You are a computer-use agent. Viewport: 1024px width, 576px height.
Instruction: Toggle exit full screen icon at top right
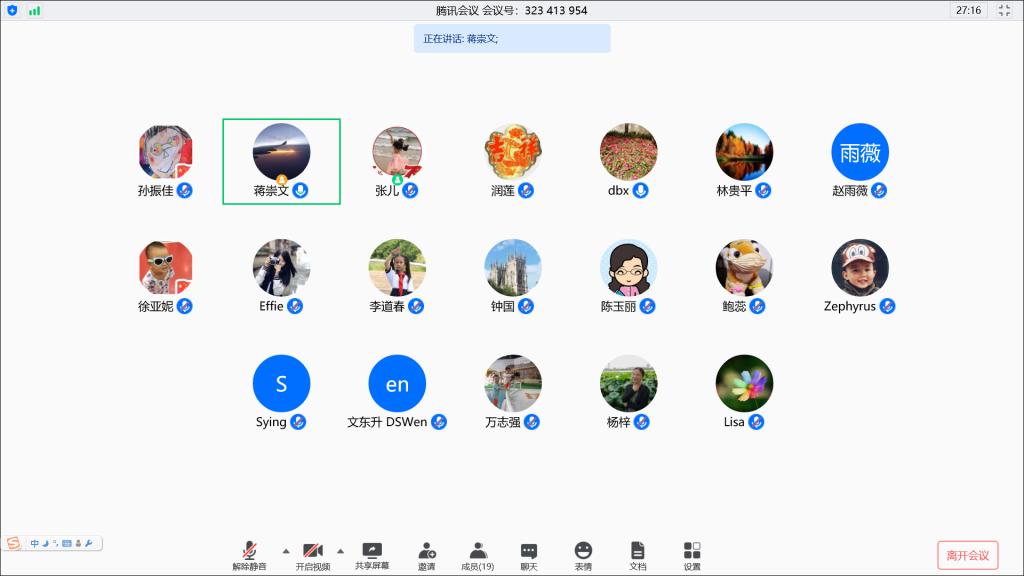pos(1004,10)
